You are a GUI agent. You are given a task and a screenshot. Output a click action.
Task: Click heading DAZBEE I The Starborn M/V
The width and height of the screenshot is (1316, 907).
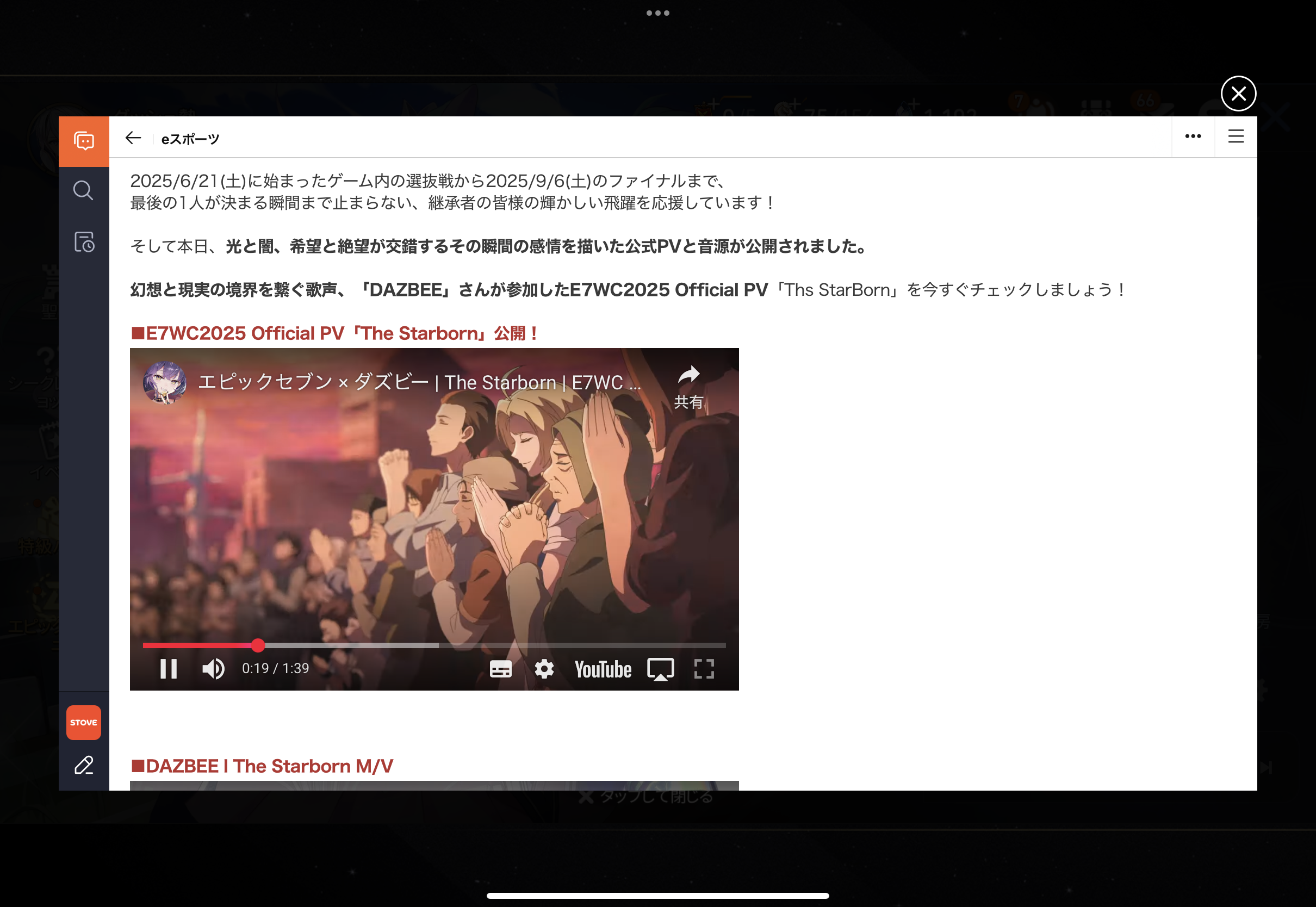[262, 766]
